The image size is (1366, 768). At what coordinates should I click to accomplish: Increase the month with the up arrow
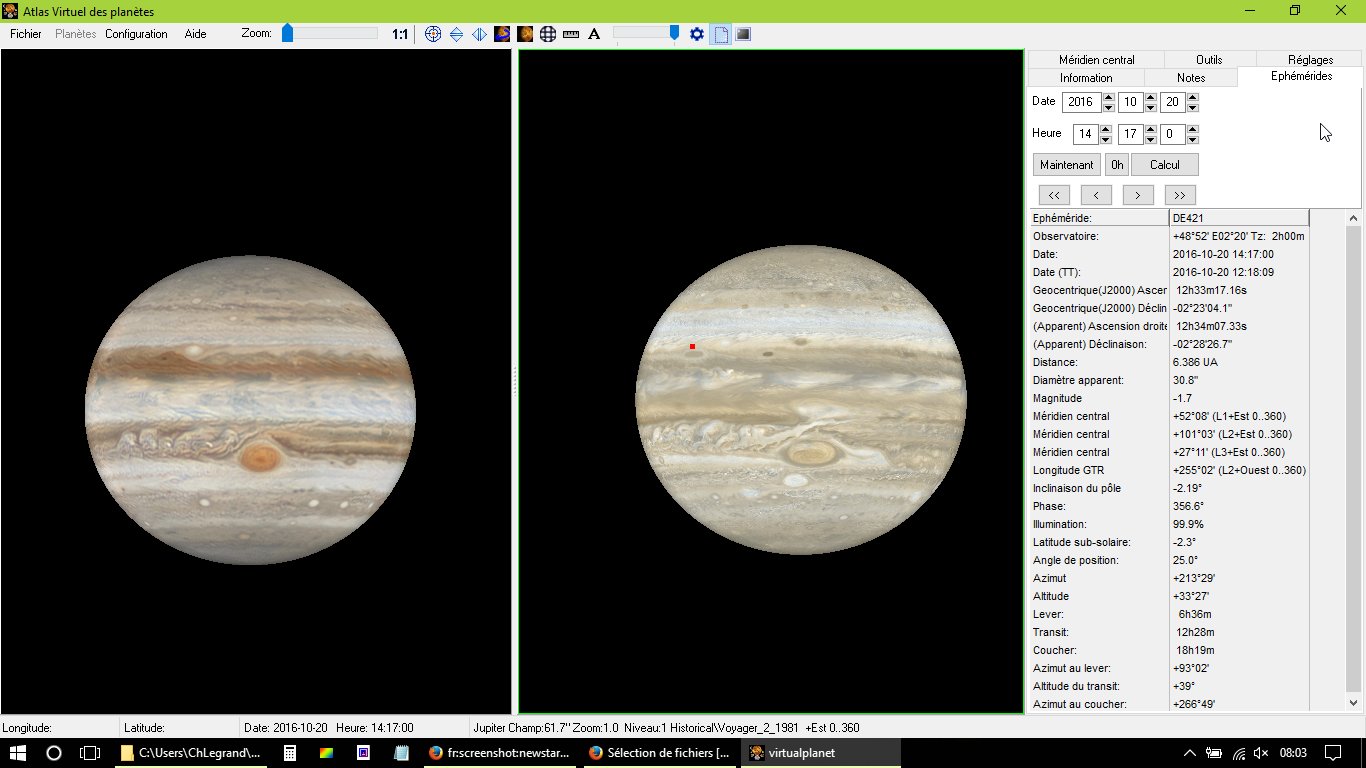(1151, 98)
